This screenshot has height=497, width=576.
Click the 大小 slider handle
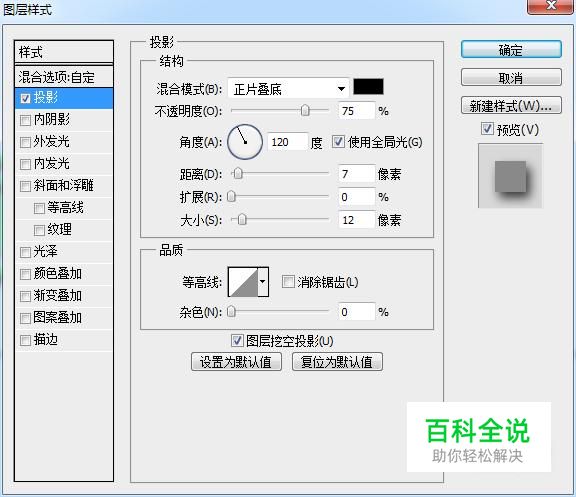[x=242, y=220]
